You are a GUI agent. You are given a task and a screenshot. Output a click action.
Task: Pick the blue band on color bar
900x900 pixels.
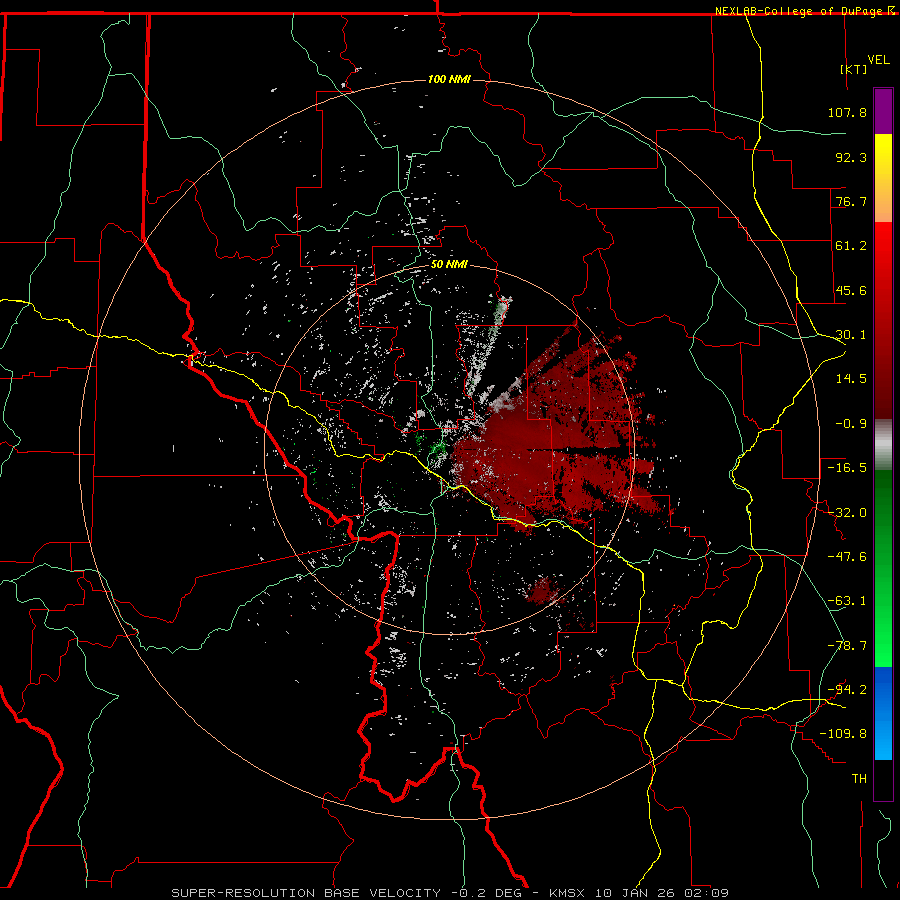pos(883,713)
